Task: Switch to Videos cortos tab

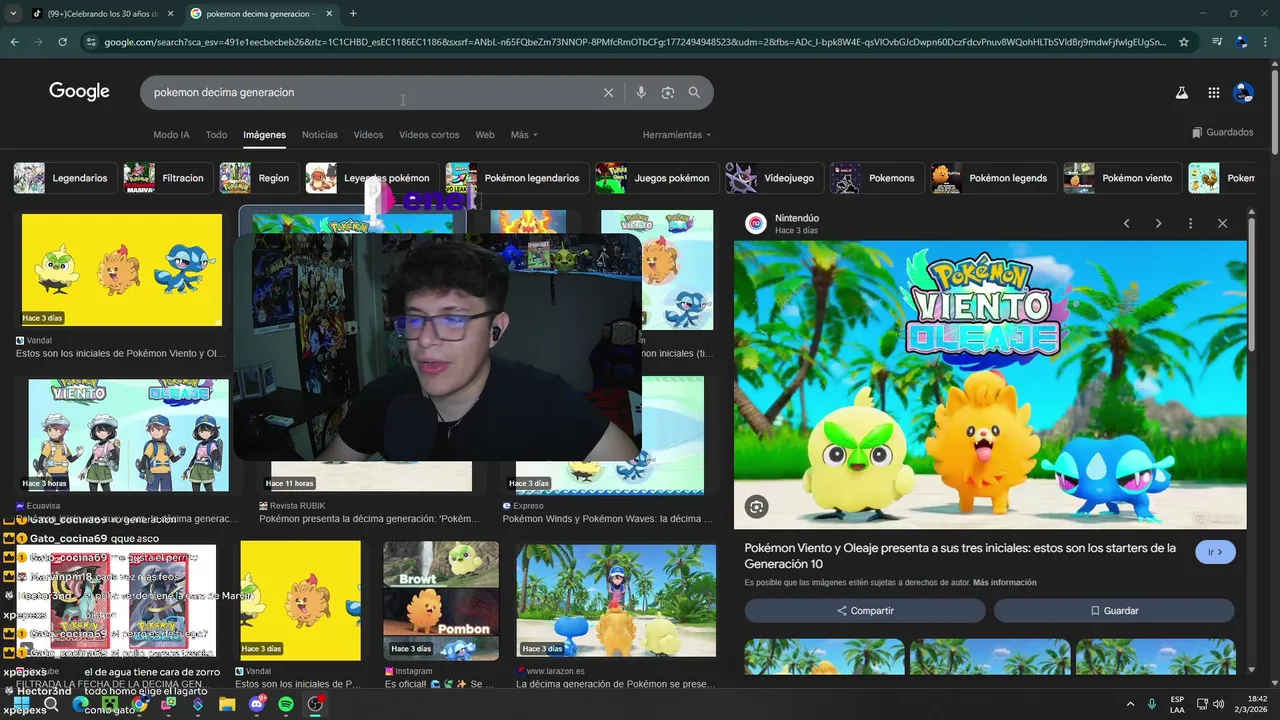Action: coord(429,134)
